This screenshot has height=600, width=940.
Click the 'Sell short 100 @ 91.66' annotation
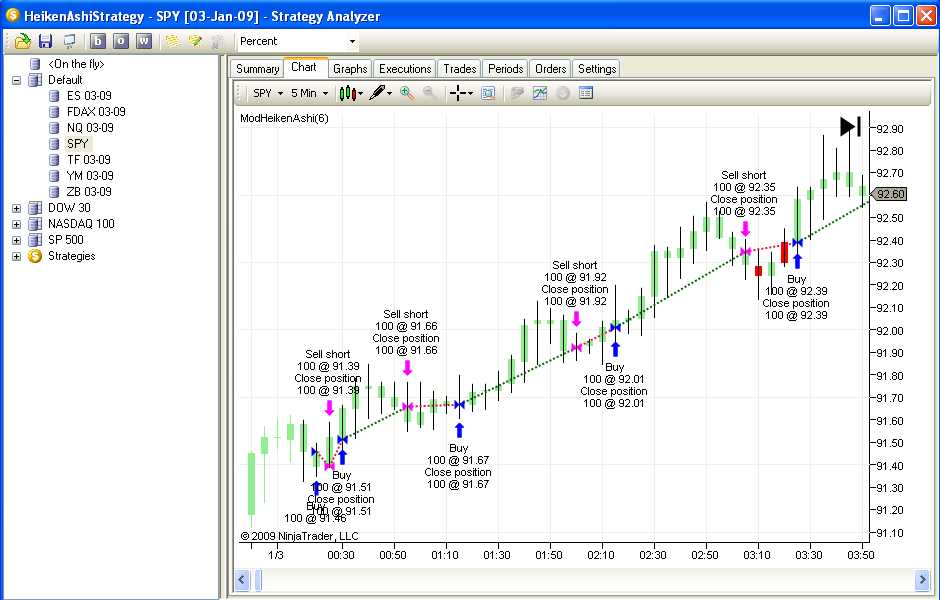[406, 320]
